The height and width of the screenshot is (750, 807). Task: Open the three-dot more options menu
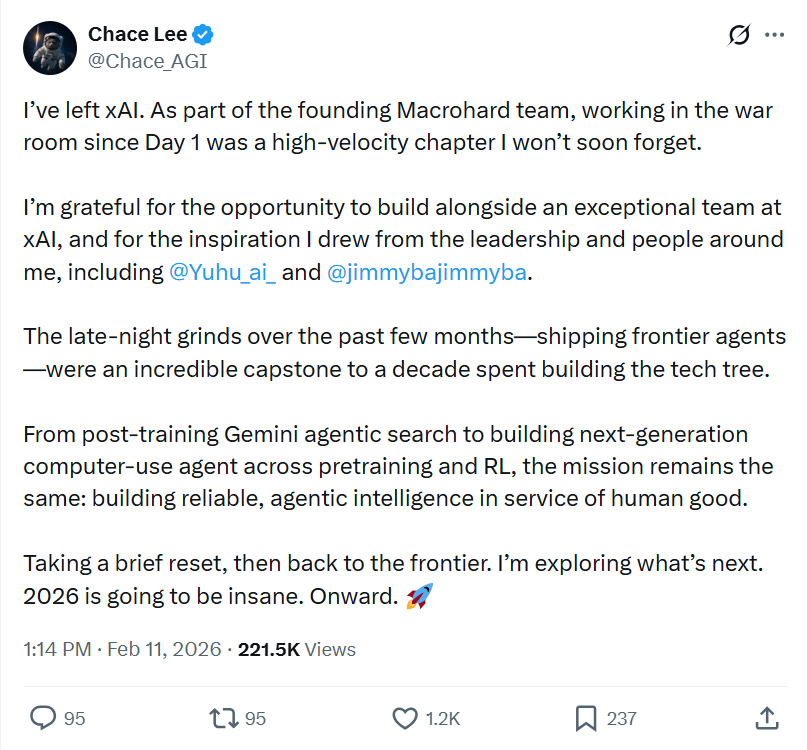pos(774,35)
